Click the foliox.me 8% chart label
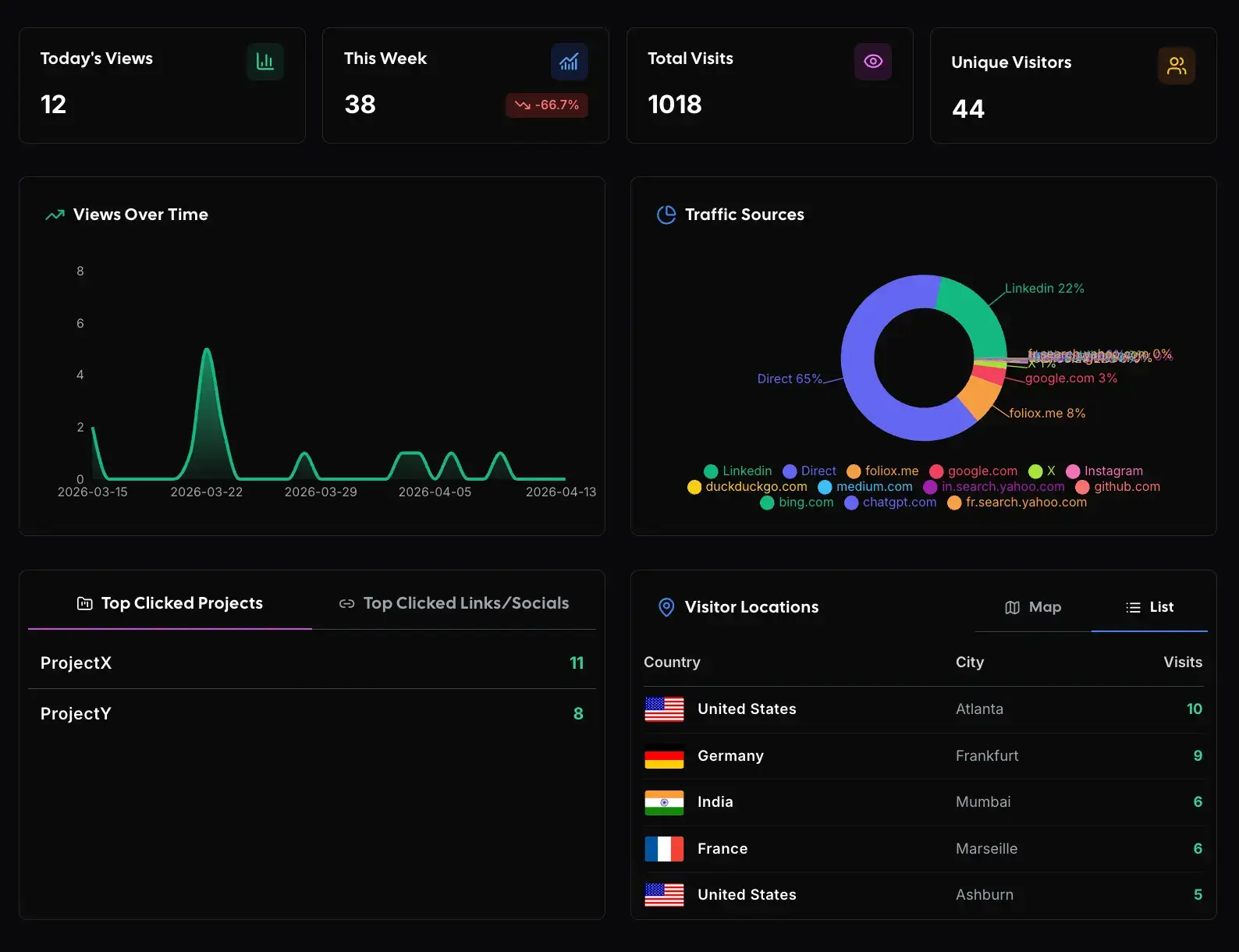Screen dimensions: 1239x952 [x=1047, y=414]
